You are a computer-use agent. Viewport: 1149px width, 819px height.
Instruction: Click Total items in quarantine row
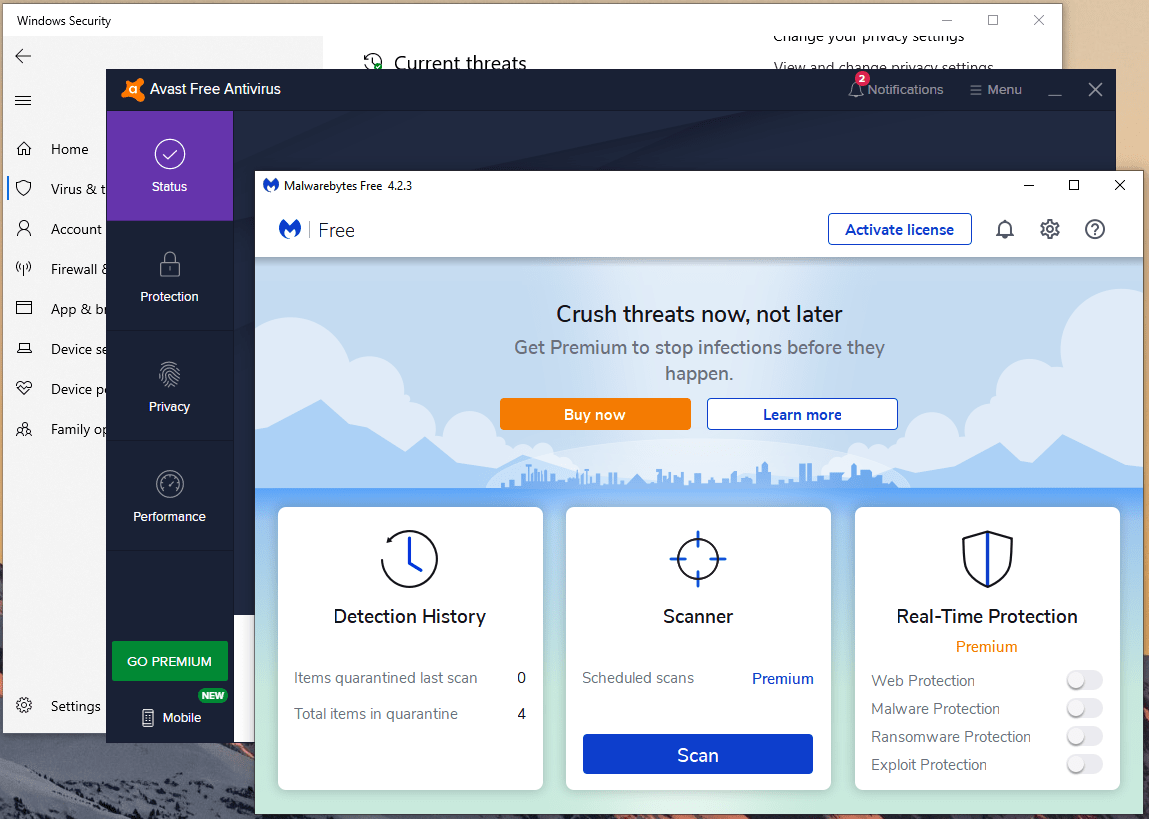pos(410,714)
